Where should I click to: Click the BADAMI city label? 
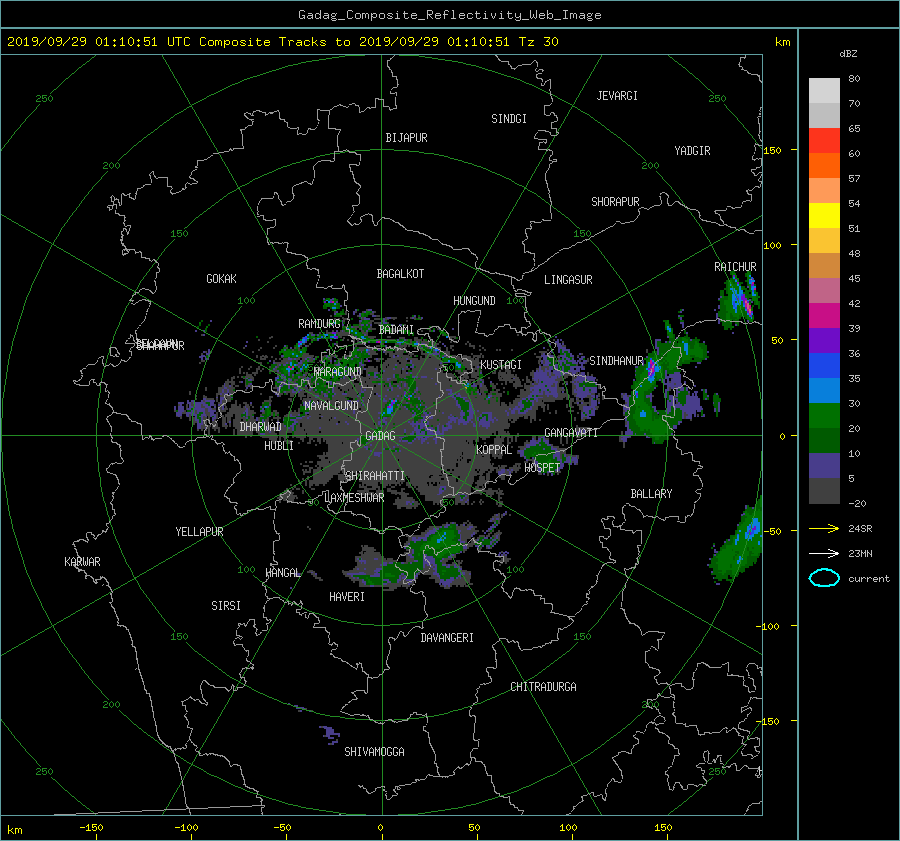point(396,330)
